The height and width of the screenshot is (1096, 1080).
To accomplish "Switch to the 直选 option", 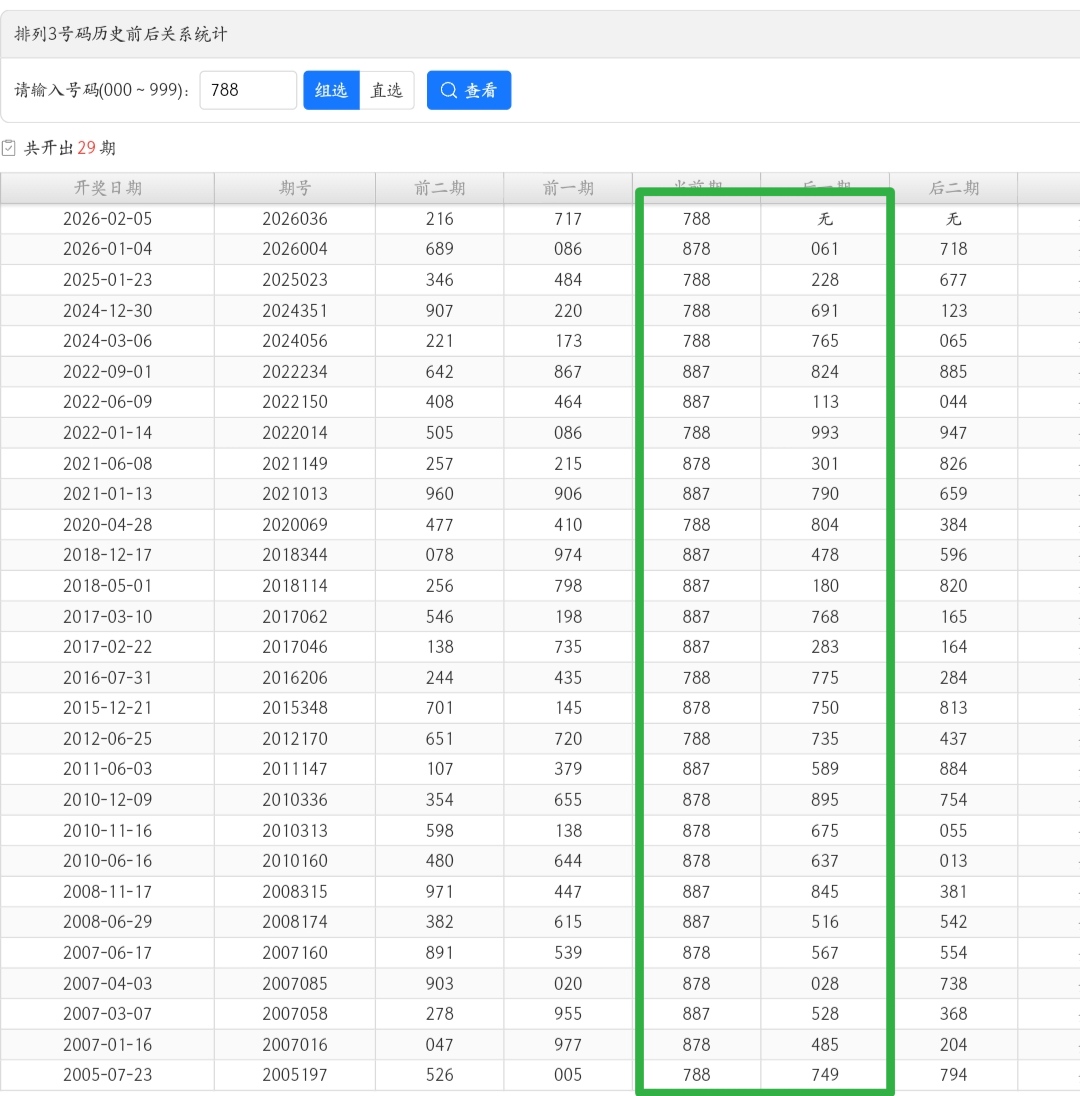I will (387, 90).
